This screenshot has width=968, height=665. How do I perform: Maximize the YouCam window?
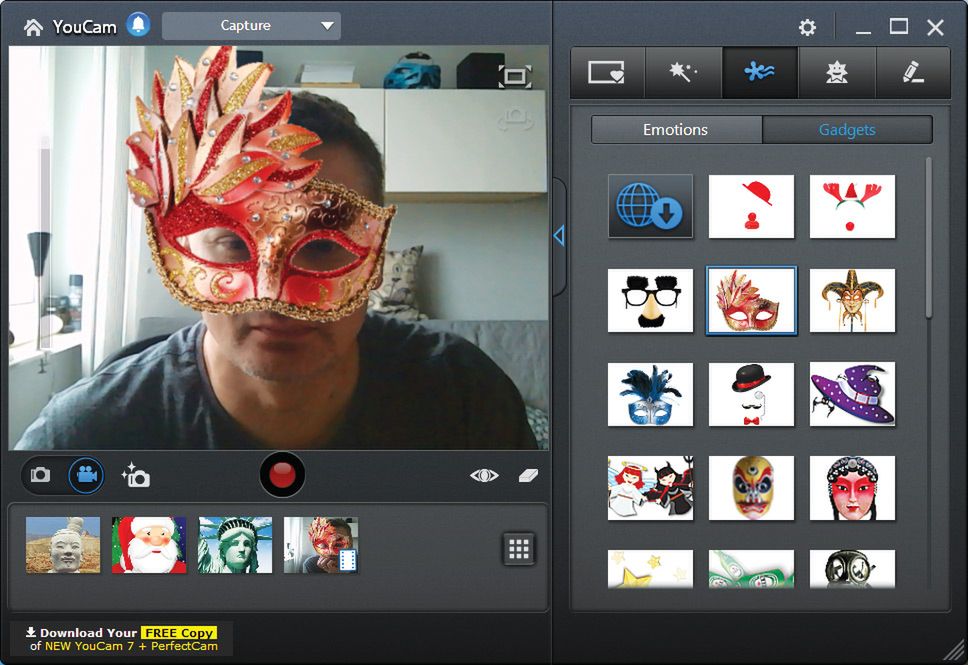point(899,27)
